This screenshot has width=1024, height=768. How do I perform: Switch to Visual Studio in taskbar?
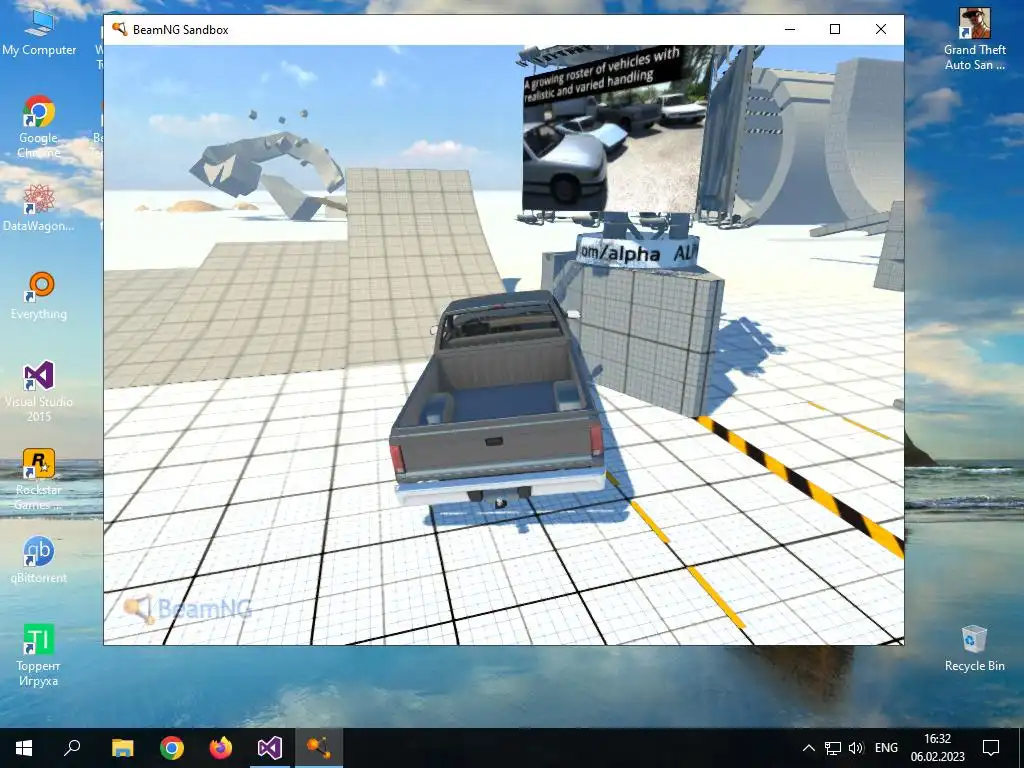270,748
